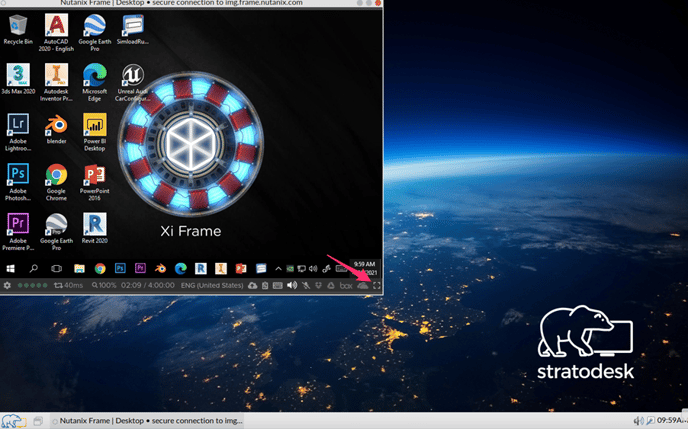Screen dimensions: 688x429
Task: Open Power BI Desktop shortcut
Action: [x=94, y=132]
